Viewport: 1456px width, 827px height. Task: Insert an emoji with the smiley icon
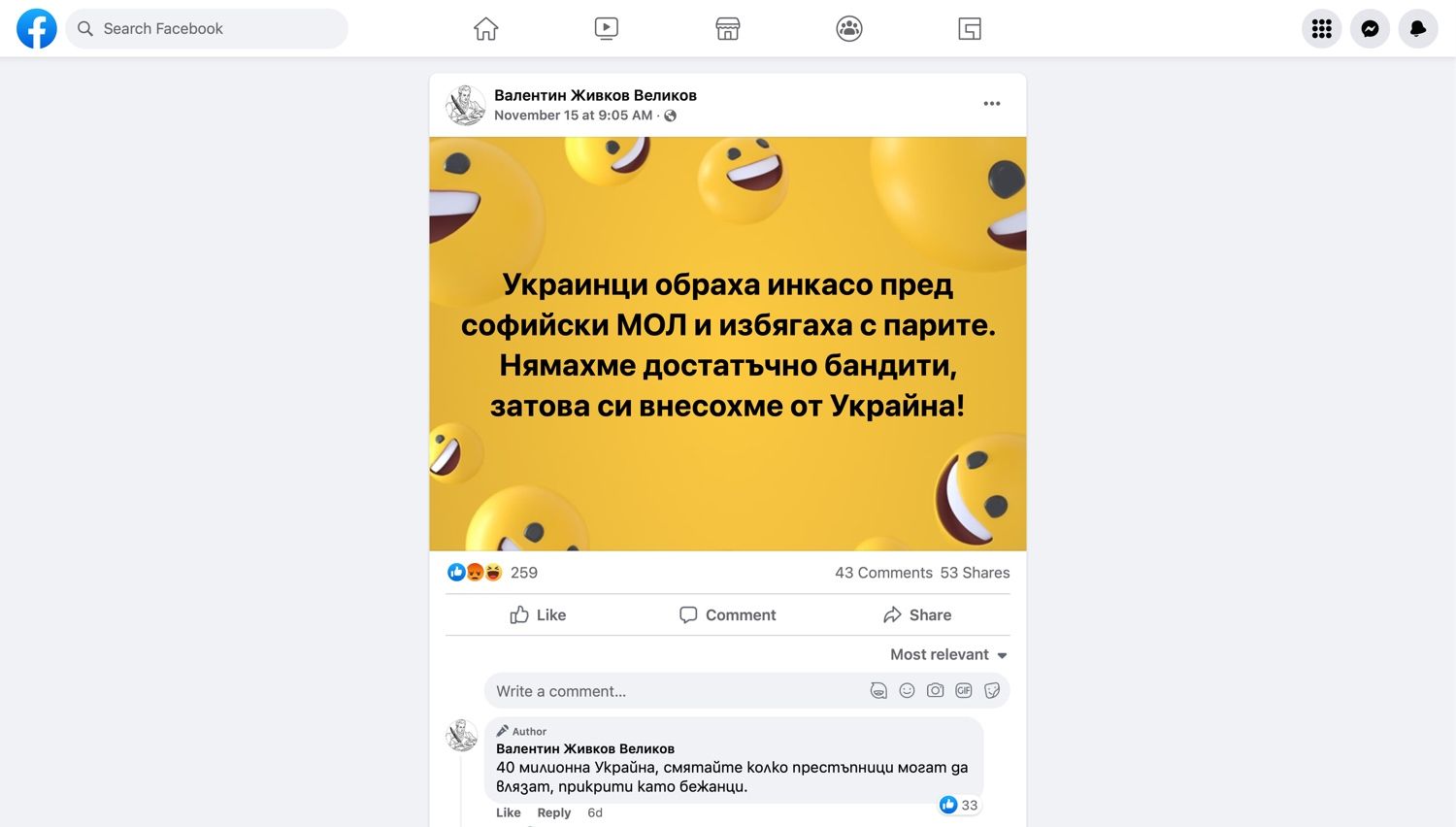pyautogui.click(x=907, y=691)
